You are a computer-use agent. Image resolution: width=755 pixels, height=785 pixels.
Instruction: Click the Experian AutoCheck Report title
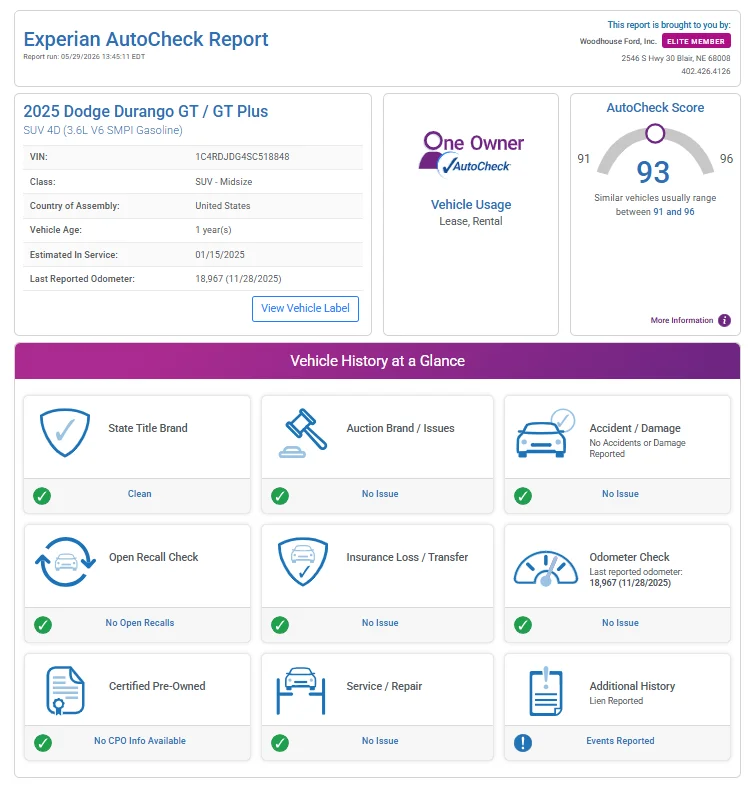146,39
